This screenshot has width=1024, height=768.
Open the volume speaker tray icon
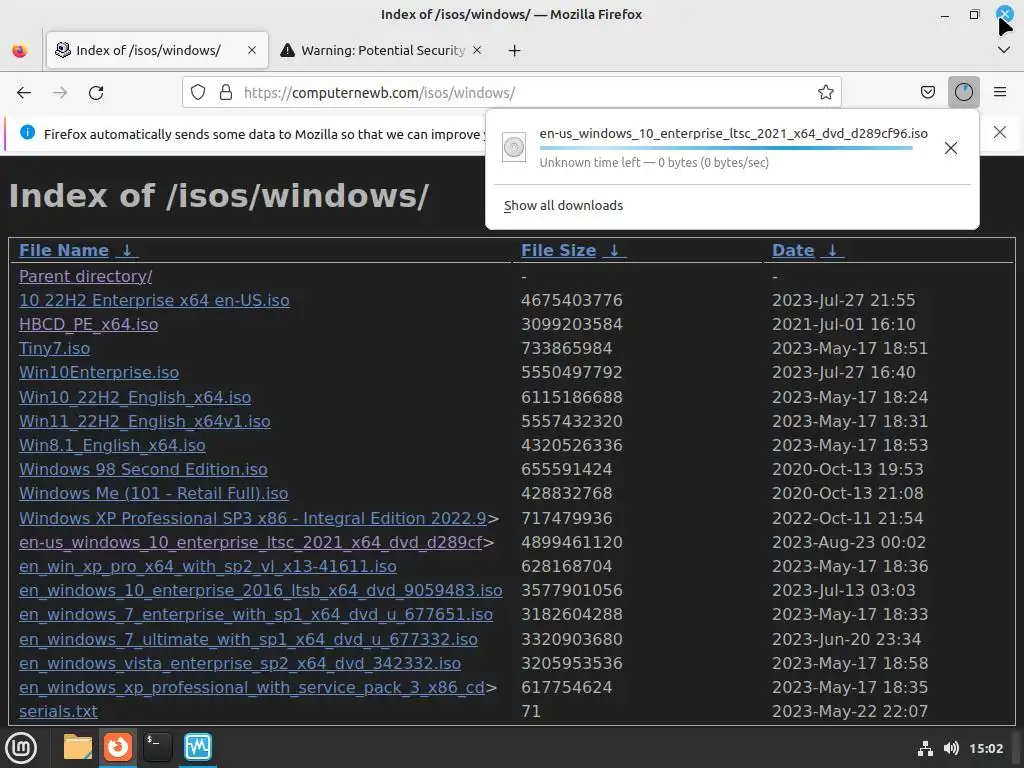tap(951, 748)
